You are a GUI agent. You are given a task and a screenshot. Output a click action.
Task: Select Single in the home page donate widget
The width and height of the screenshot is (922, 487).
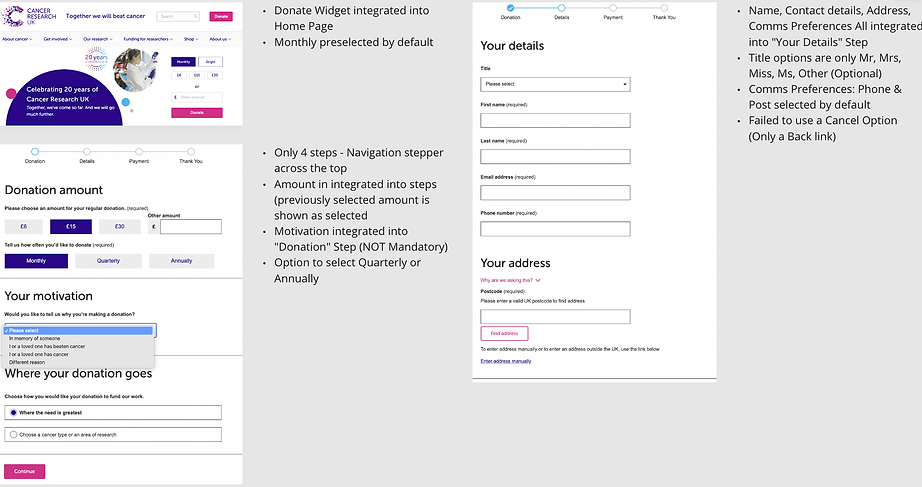[211, 62]
